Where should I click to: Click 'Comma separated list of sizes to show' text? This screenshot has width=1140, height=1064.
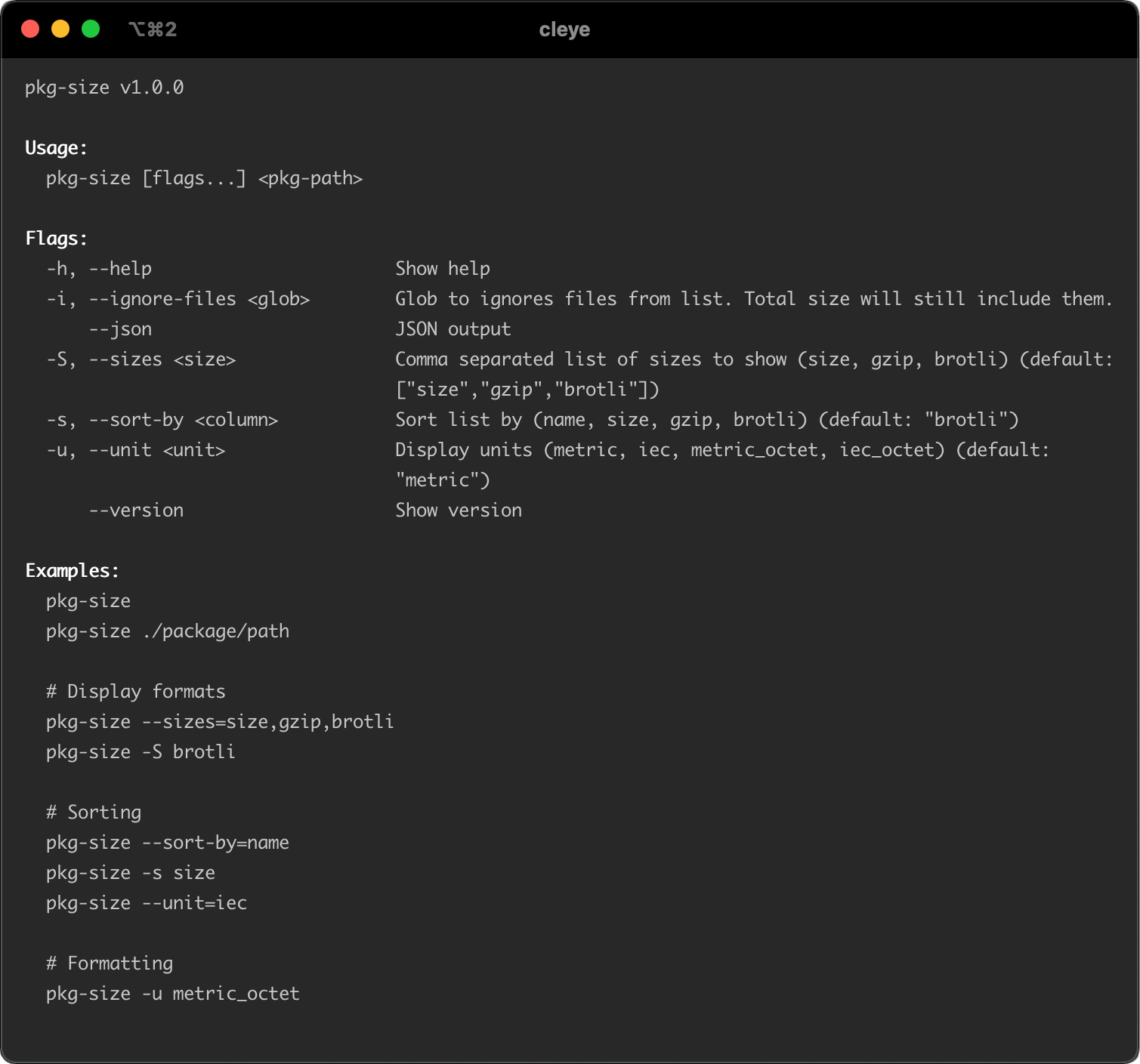pyautogui.click(x=591, y=359)
